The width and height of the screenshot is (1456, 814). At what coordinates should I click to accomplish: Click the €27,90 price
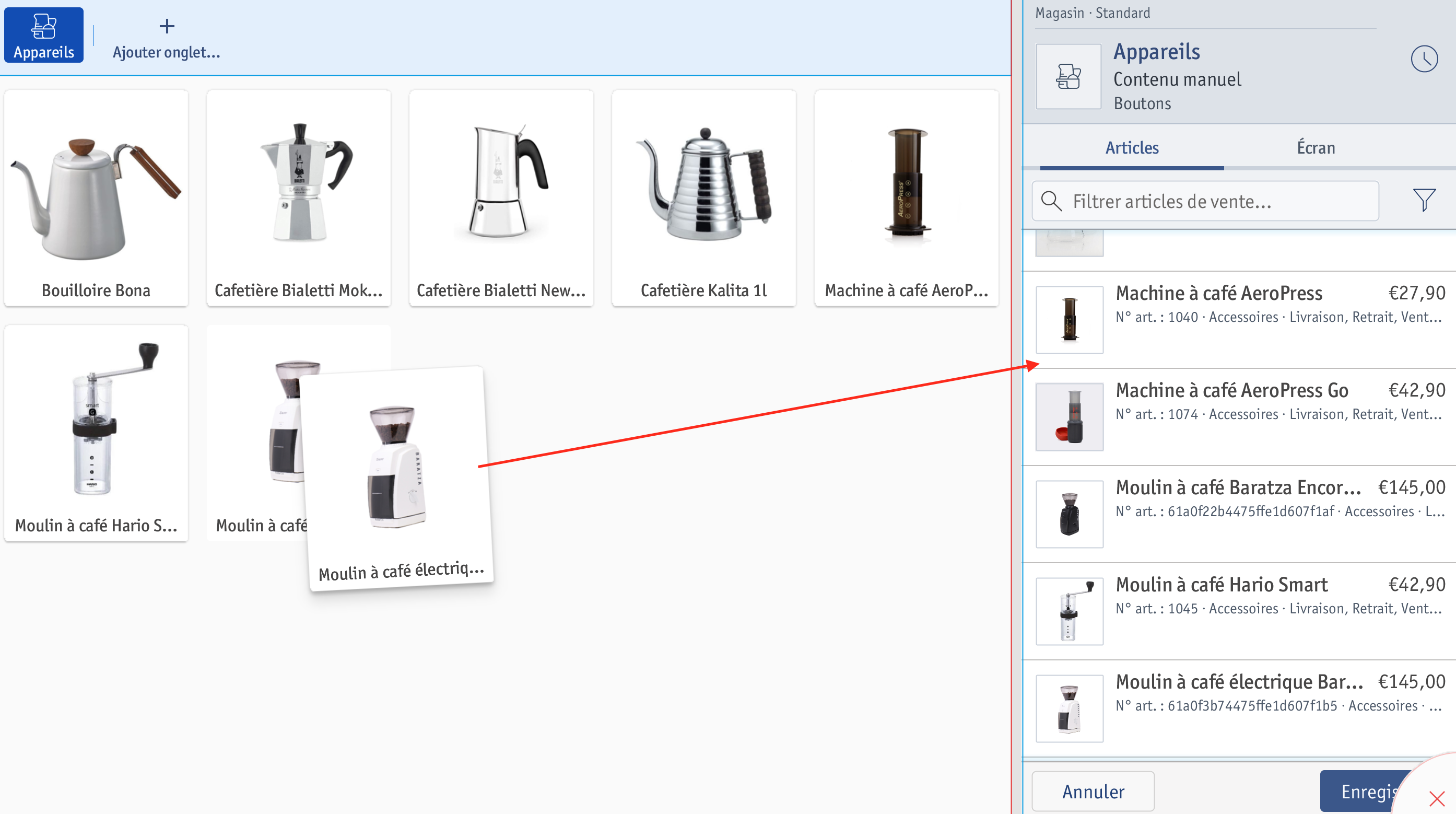tap(1416, 293)
